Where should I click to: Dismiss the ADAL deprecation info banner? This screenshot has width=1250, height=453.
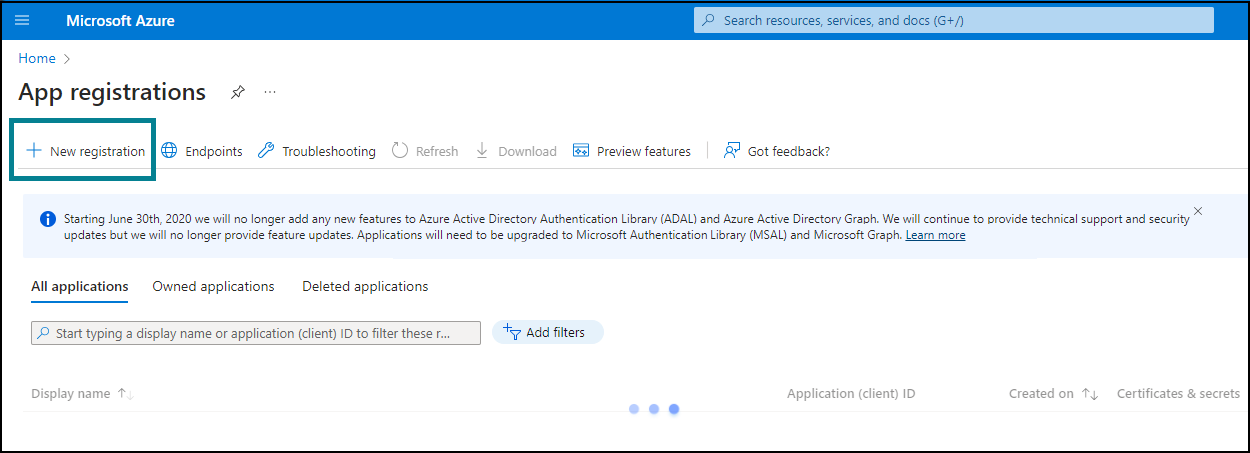coord(1198,211)
